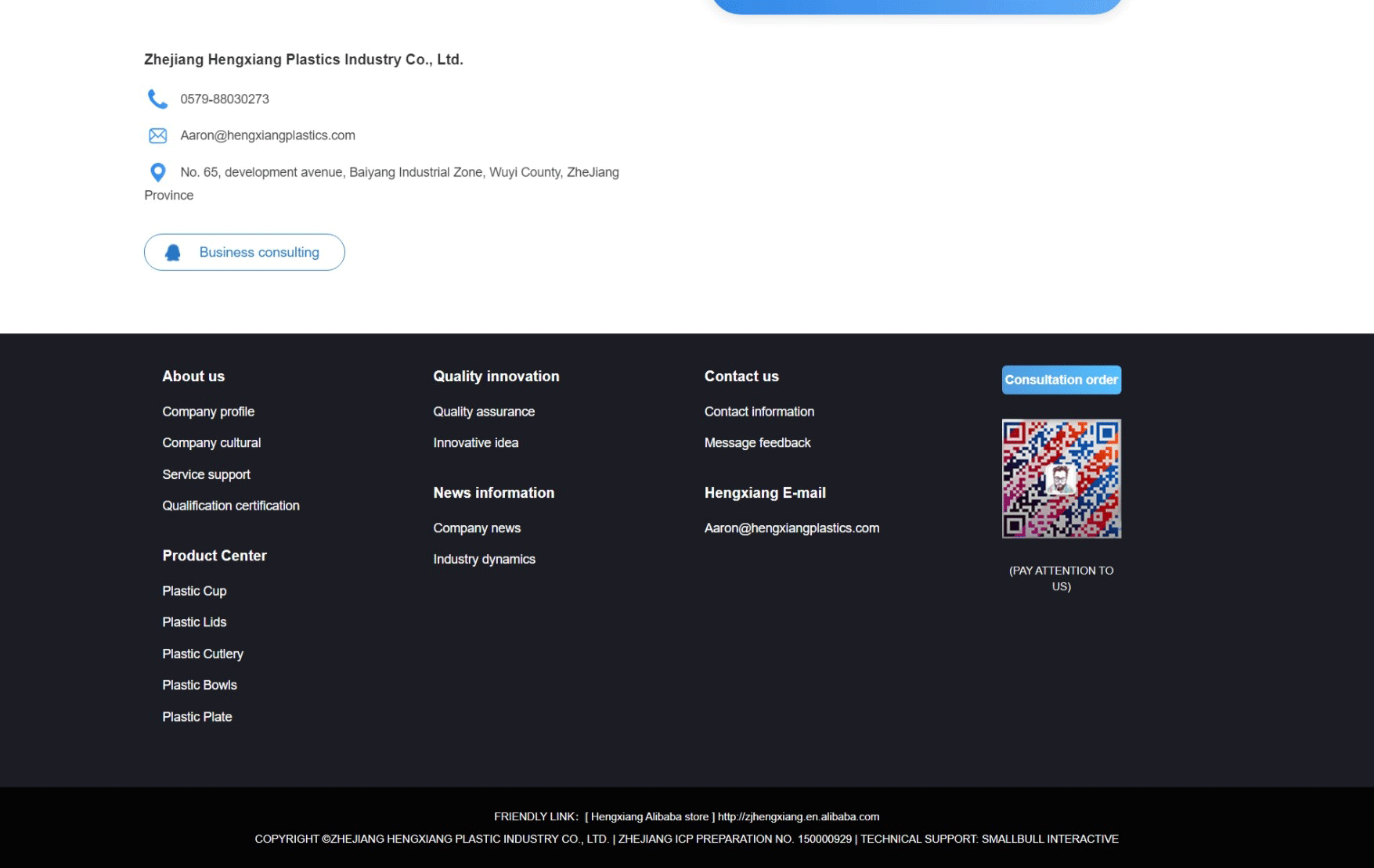Click Technical Support: Smallbull Interactive

990,839
